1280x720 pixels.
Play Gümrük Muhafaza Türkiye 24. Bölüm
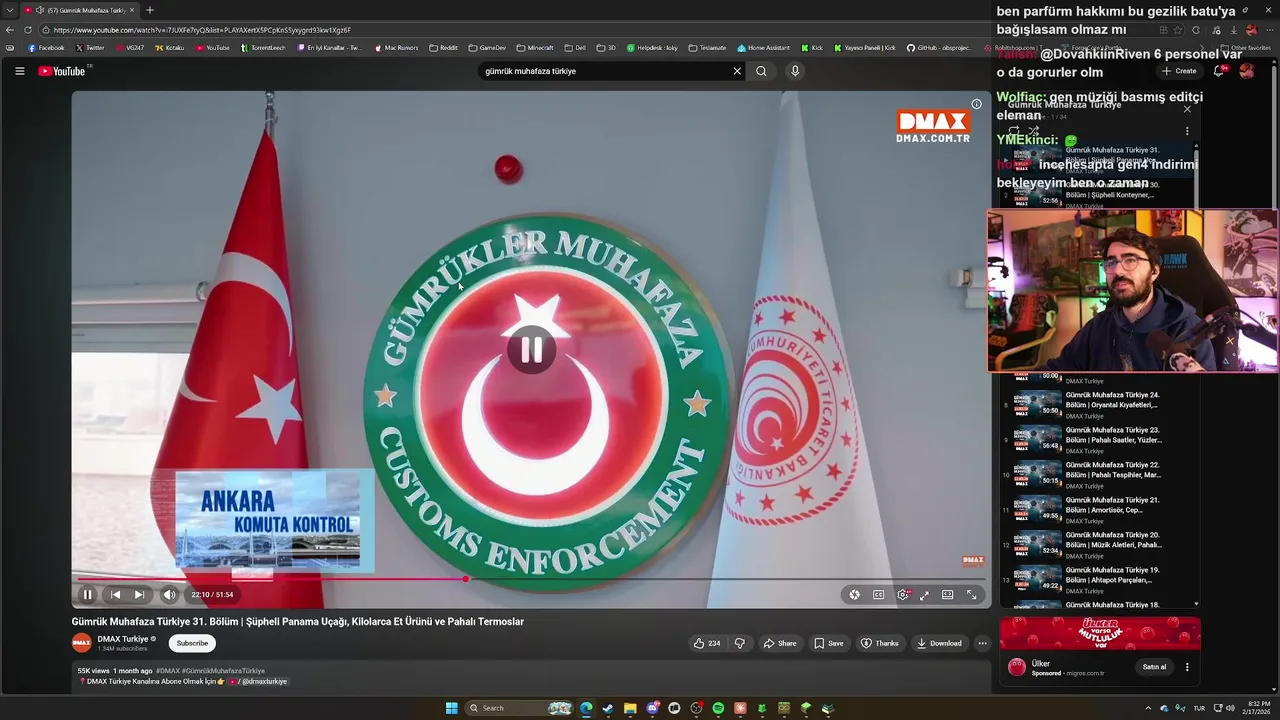(1100, 404)
